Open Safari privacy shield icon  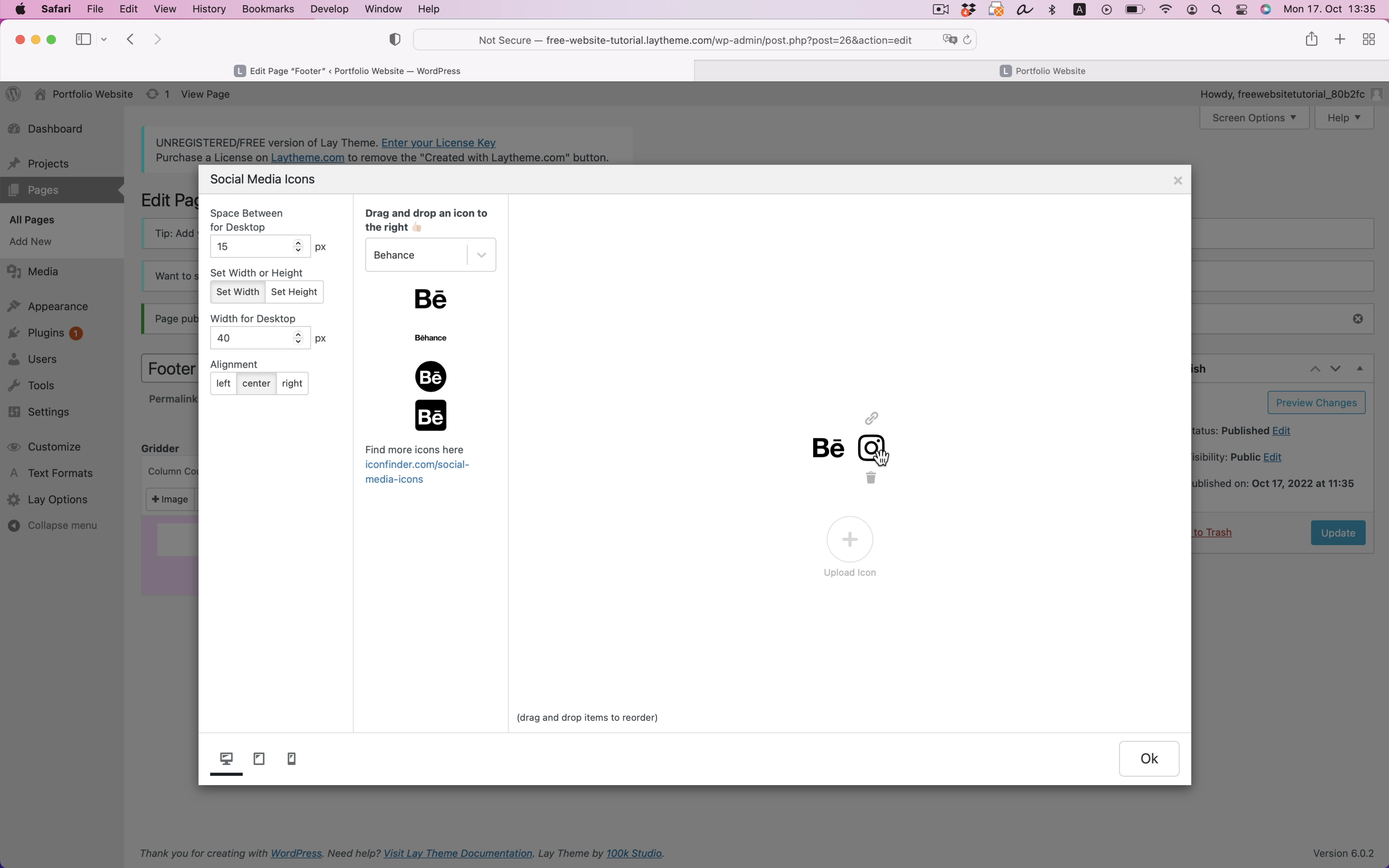(x=395, y=39)
